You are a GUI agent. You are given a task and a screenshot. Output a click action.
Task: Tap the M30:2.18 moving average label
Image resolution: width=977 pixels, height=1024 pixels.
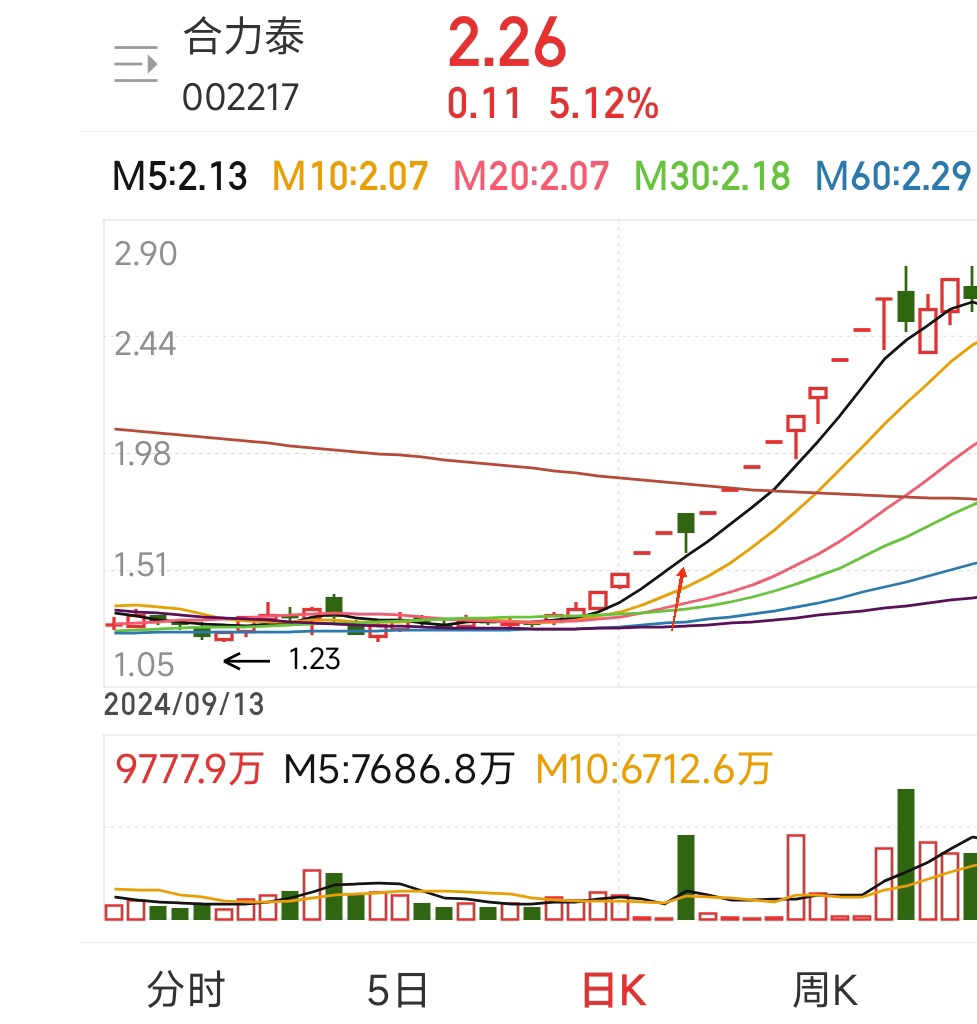[713, 176]
